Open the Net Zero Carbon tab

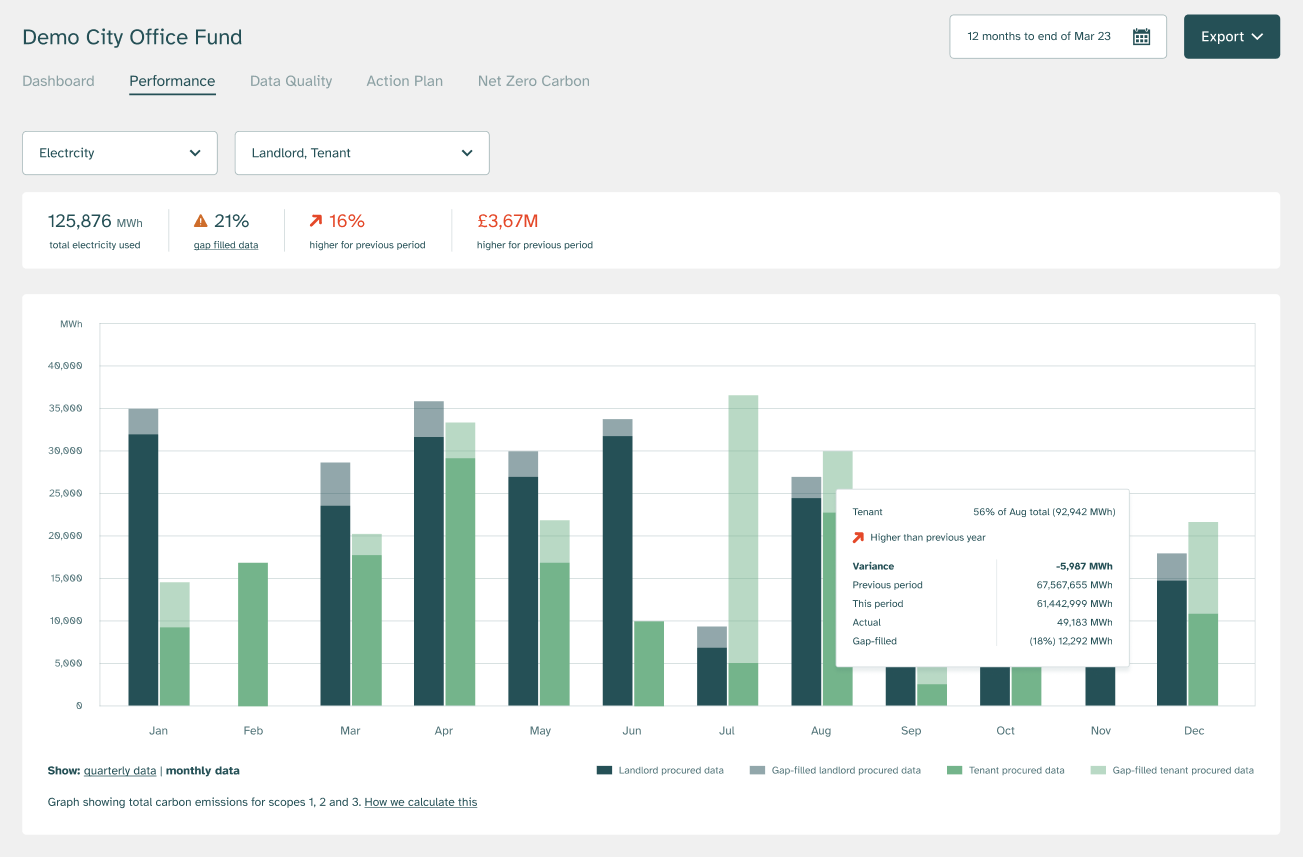pos(533,81)
